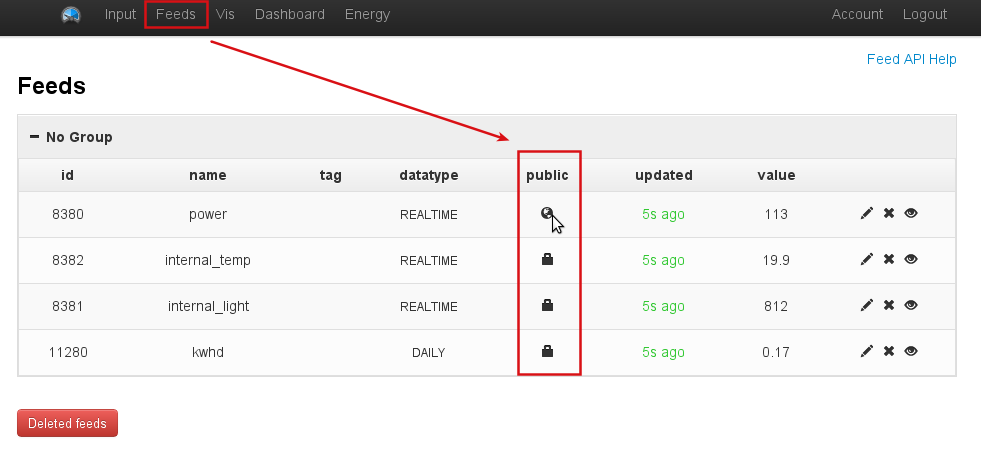Viewport: 981px width, 460px height.
Task: View the kwhd feed with eye icon
Action: 911,352
